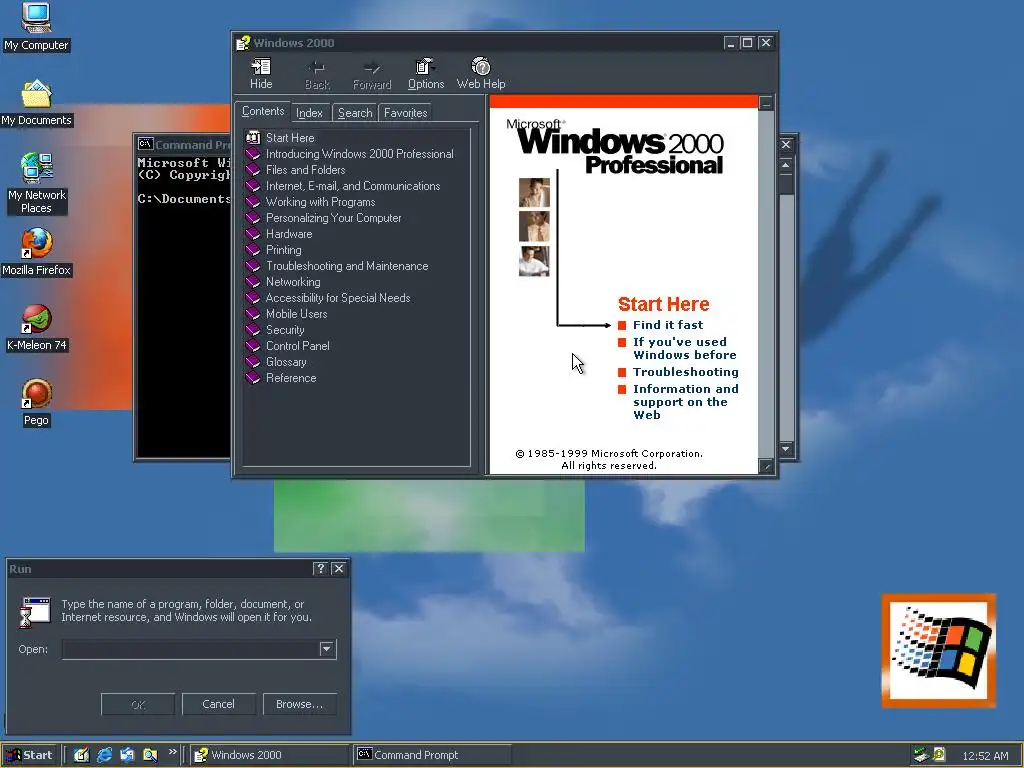
Task: Expand the Open combo box dropdown arrow
Action: pyautogui.click(x=327, y=649)
